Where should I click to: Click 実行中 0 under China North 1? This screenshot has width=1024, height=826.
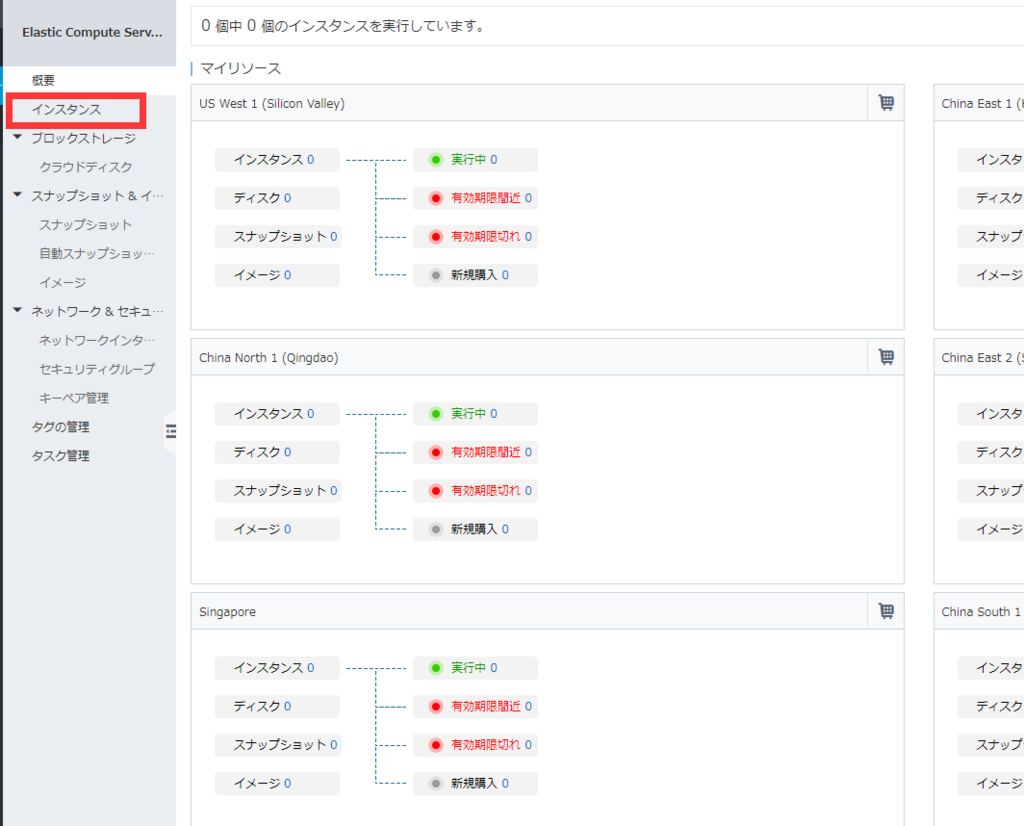point(475,413)
